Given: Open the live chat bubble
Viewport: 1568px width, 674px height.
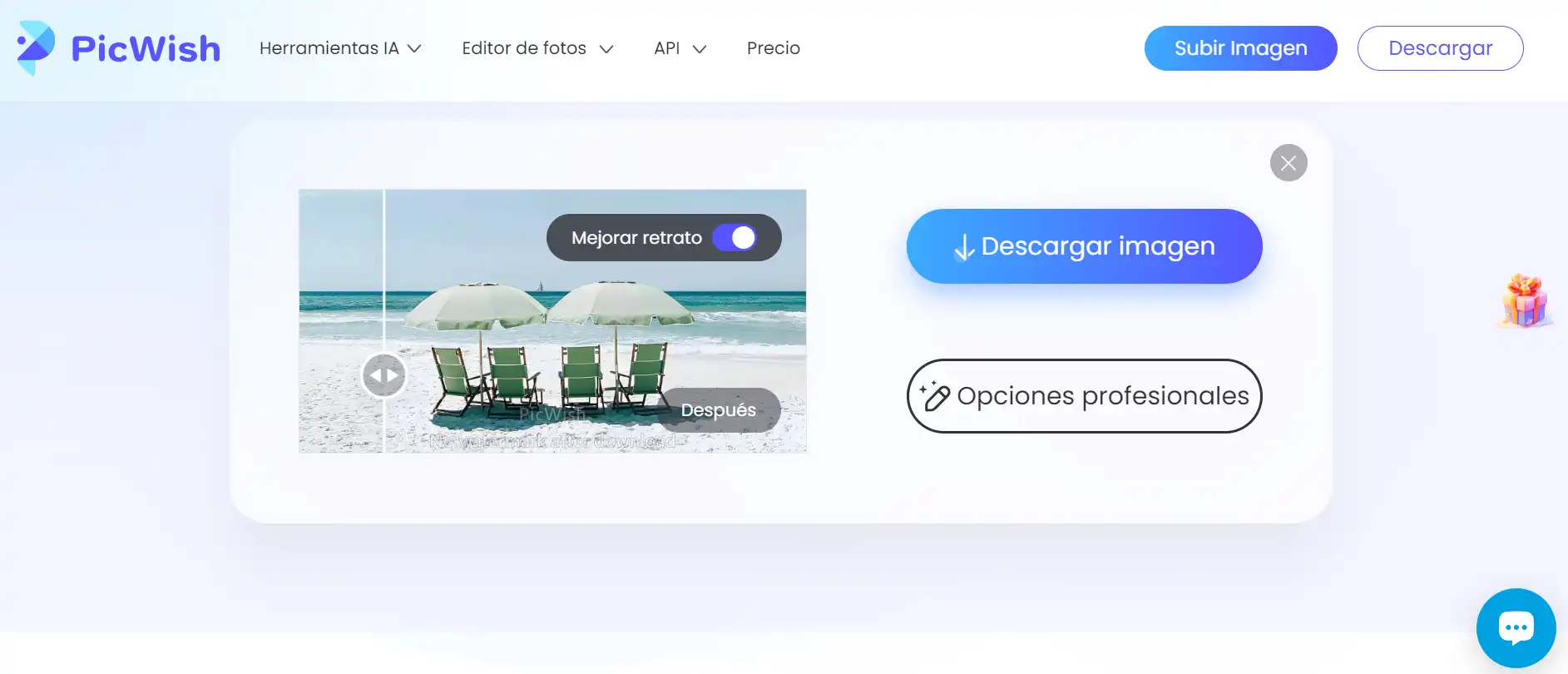Looking at the screenshot, I should tap(1516, 628).
